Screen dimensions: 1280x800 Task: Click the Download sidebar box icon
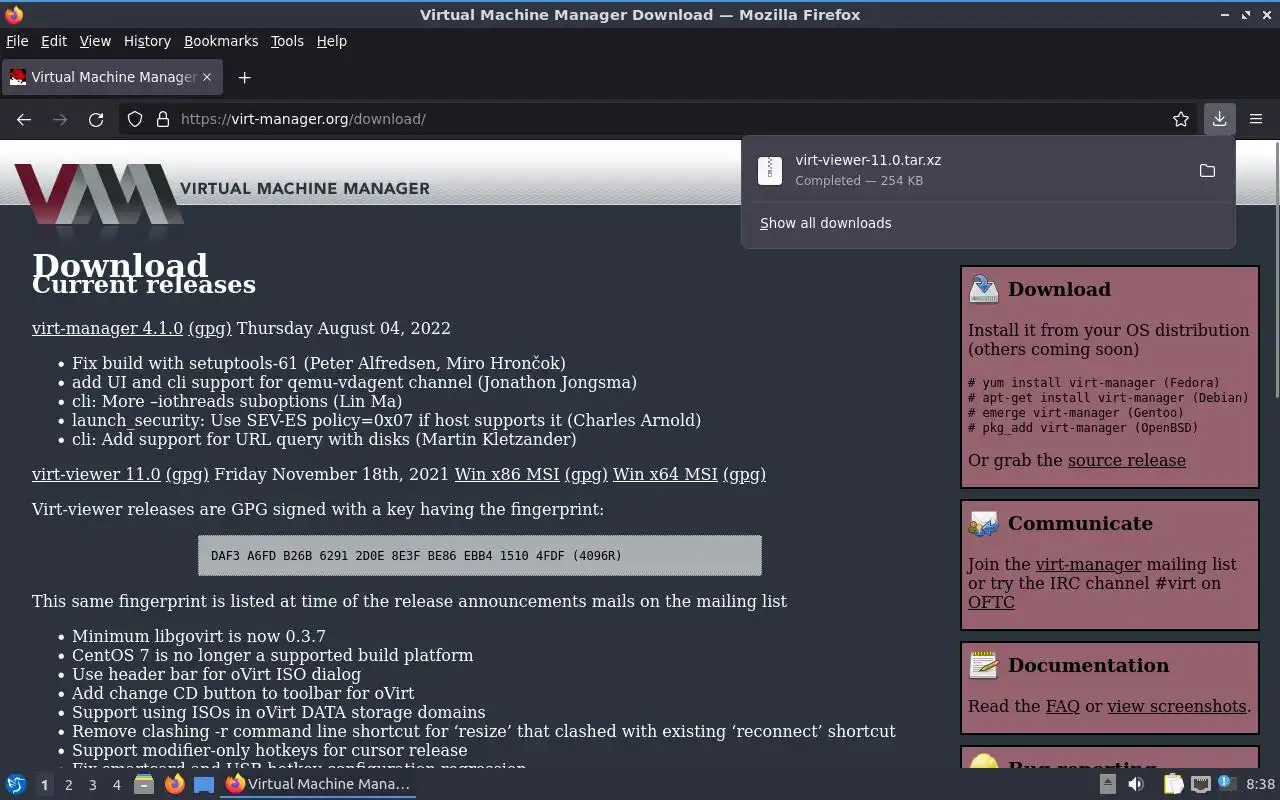[x=984, y=289]
